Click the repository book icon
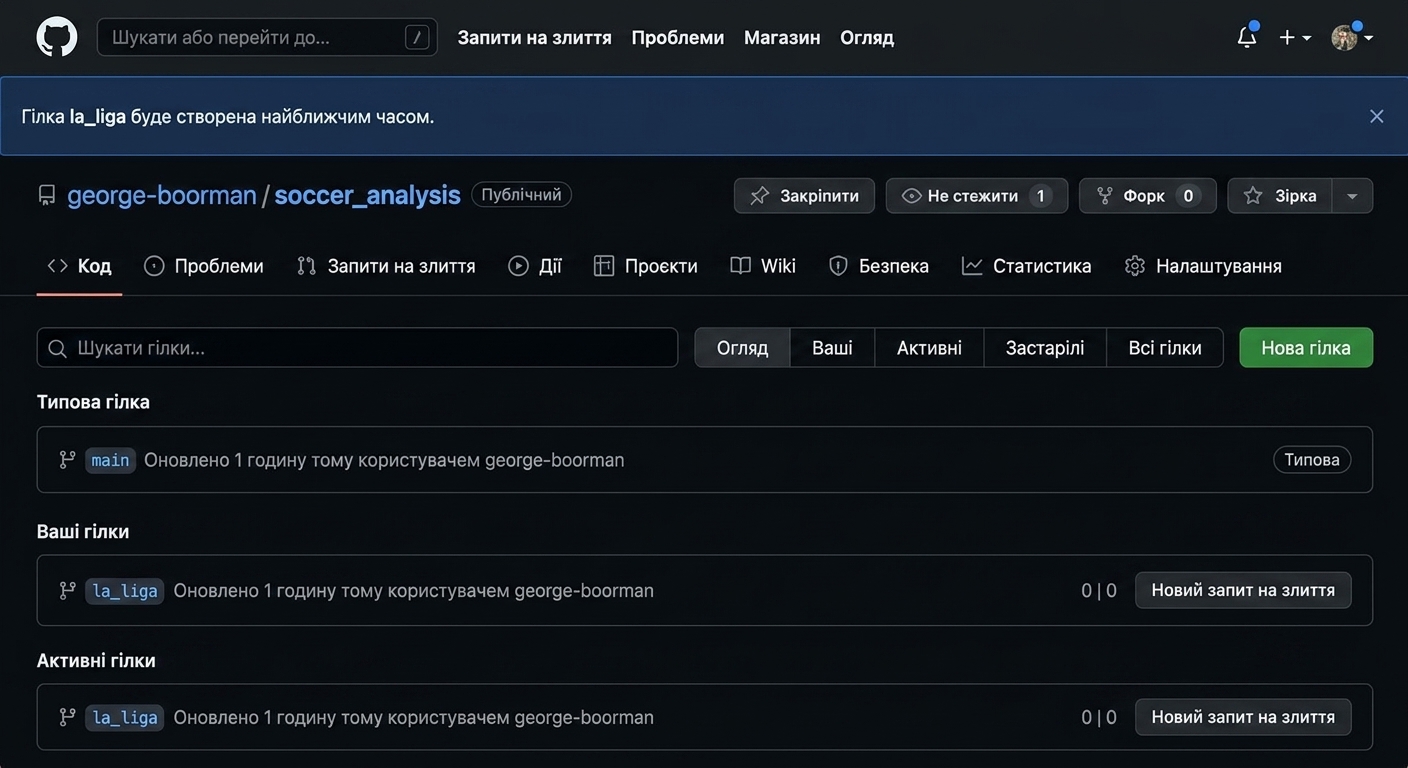1408x768 pixels. 47,195
